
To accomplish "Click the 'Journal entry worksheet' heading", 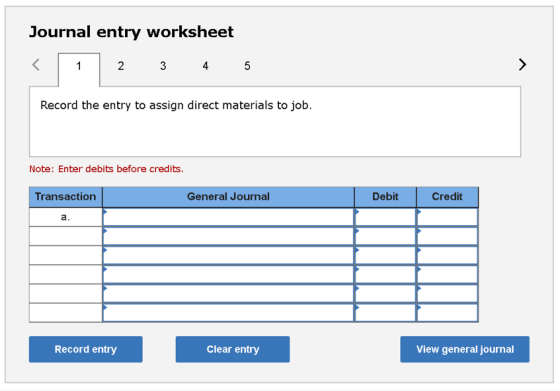I will 131,32.
